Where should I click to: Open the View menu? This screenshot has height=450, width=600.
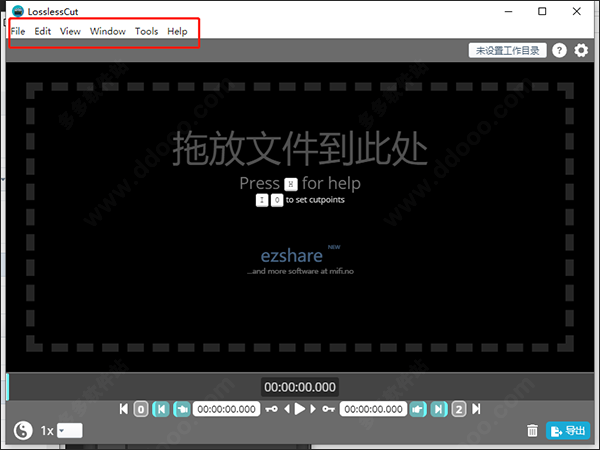click(70, 31)
